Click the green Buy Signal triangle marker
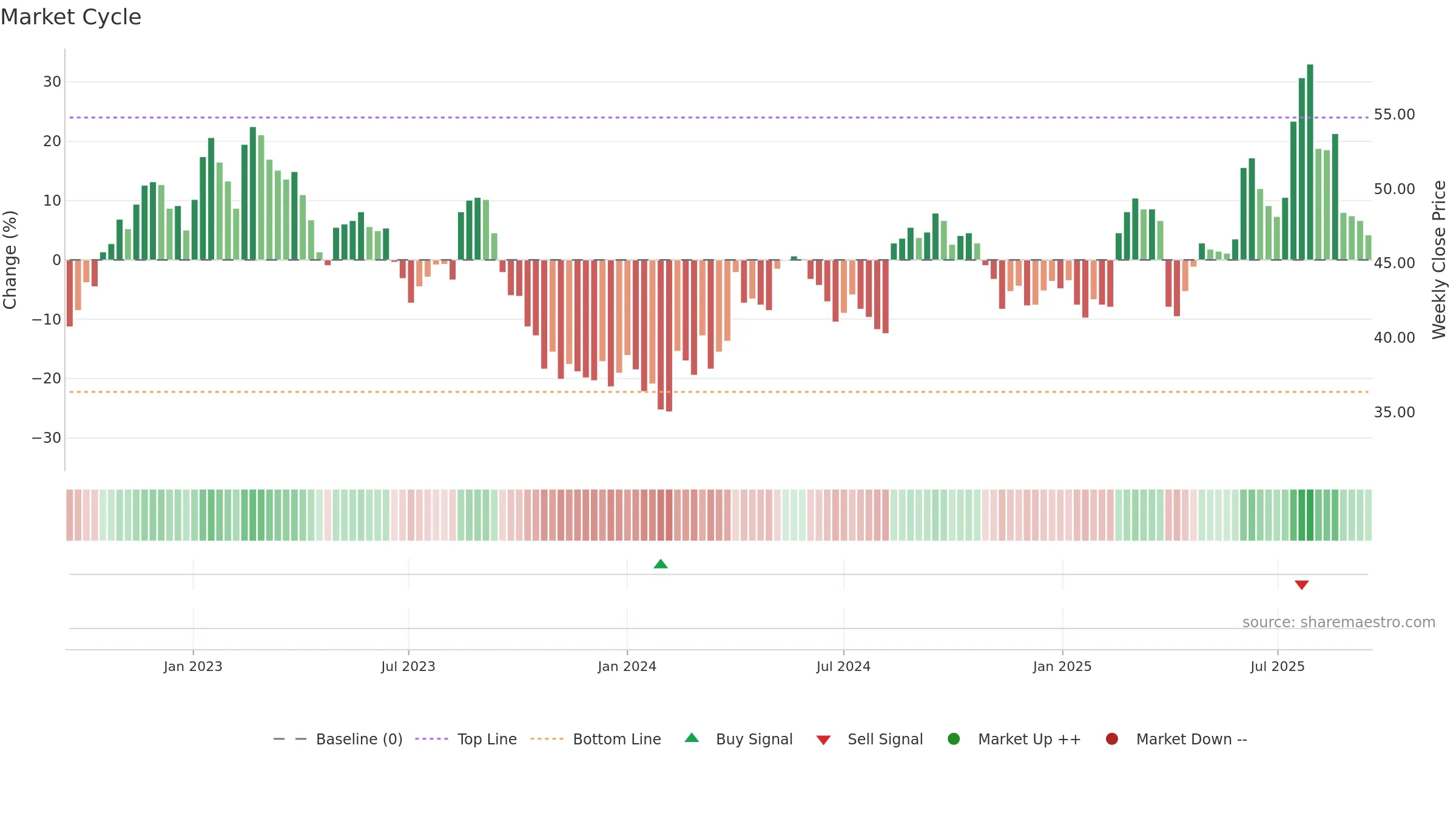 [x=661, y=564]
